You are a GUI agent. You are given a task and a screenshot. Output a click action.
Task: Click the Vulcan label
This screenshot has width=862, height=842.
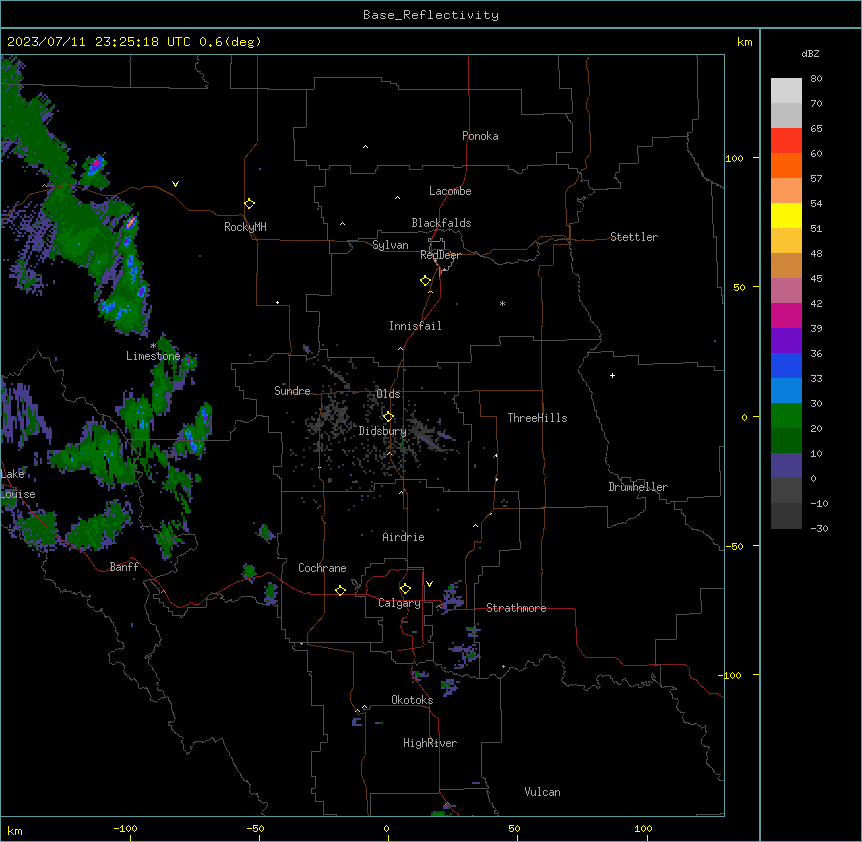(542, 792)
